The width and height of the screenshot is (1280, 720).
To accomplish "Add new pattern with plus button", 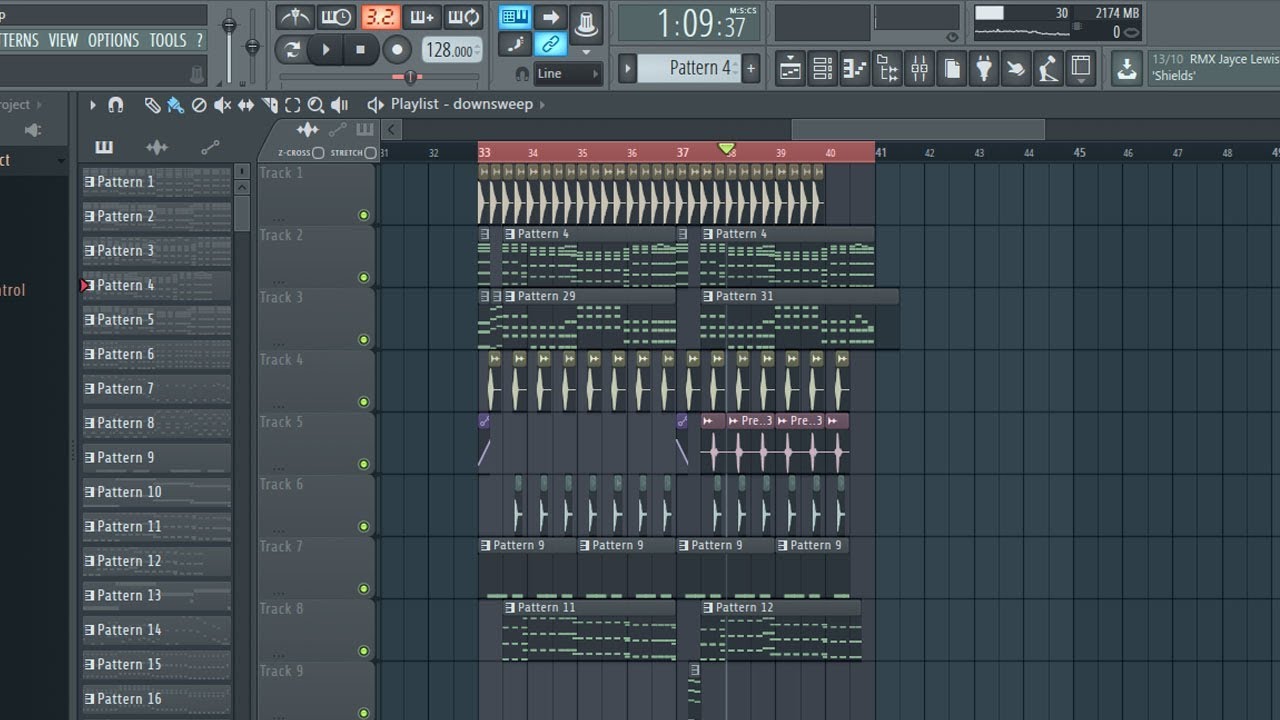I will [x=751, y=68].
